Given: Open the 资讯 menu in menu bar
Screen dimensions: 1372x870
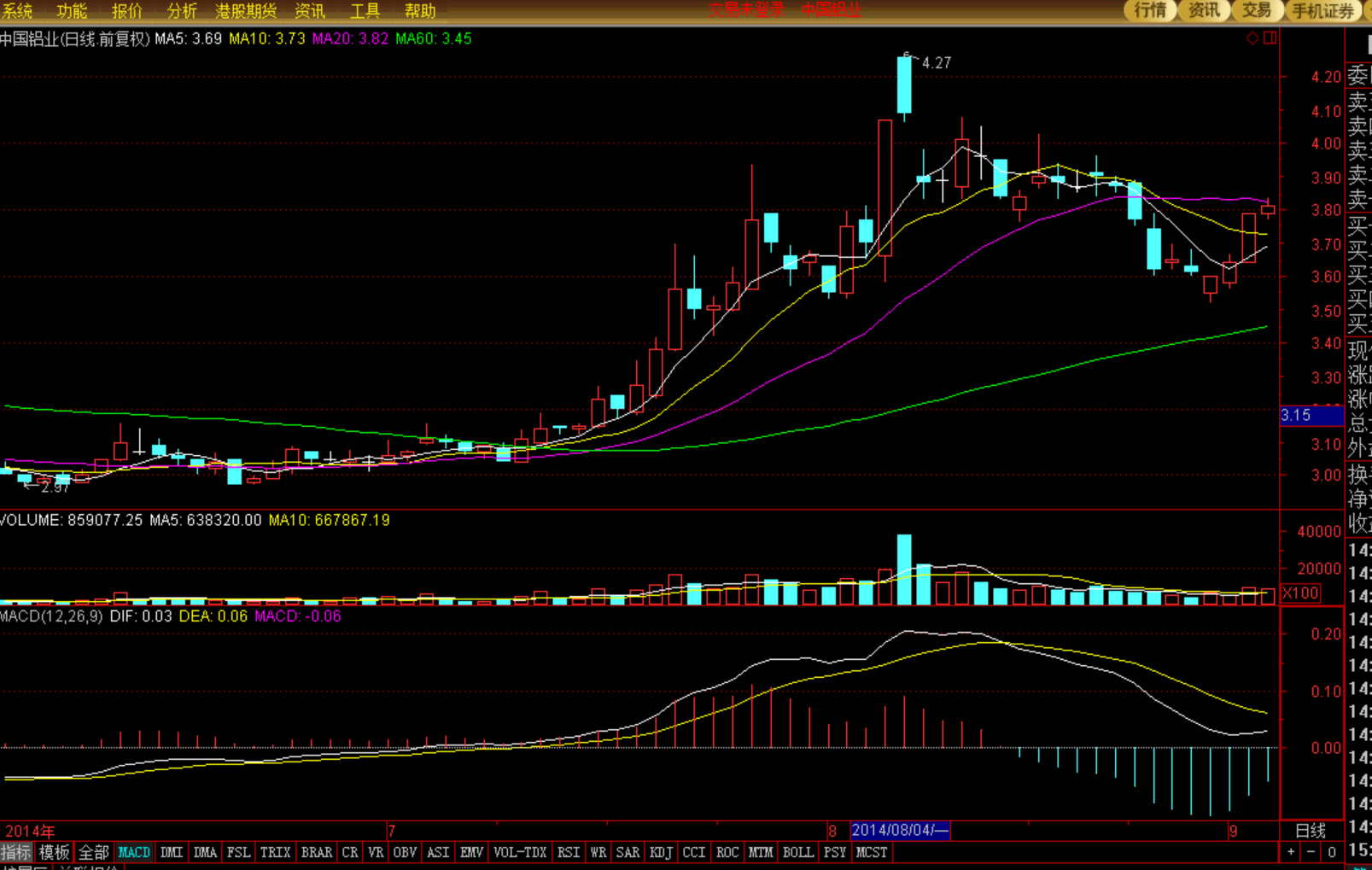Looking at the screenshot, I should point(310,11).
